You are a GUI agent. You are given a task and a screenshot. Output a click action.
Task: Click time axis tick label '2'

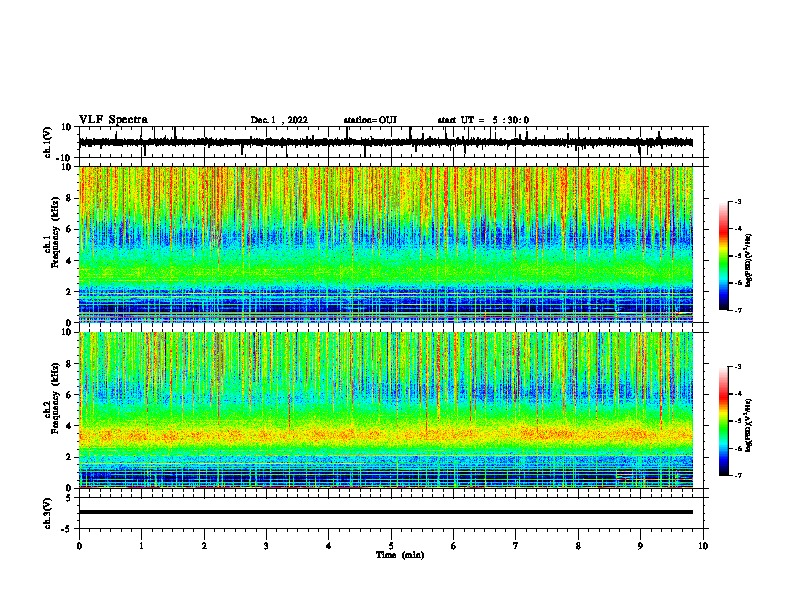click(x=204, y=546)
